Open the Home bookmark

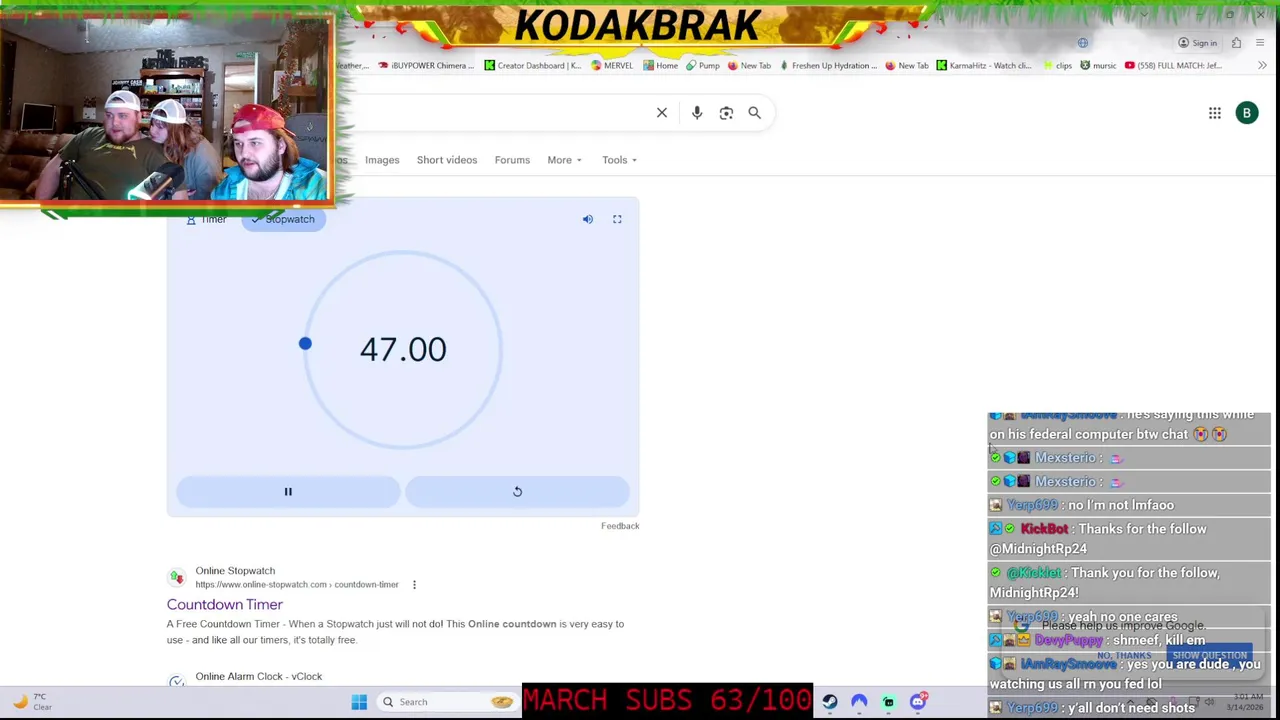coord(660,66)
